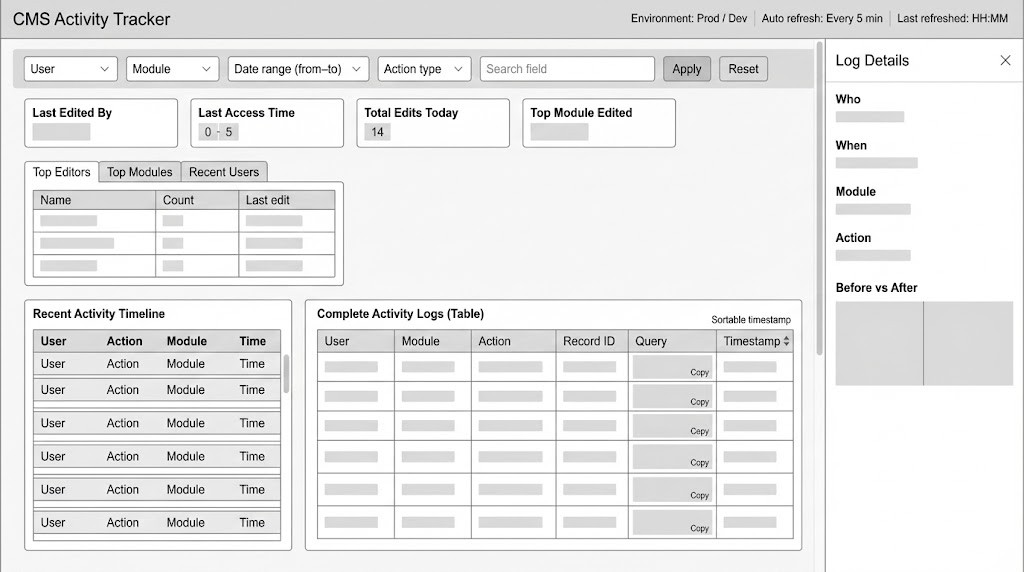Reset all filters
Screen dimensions: 1024x572
pos(744,69)
